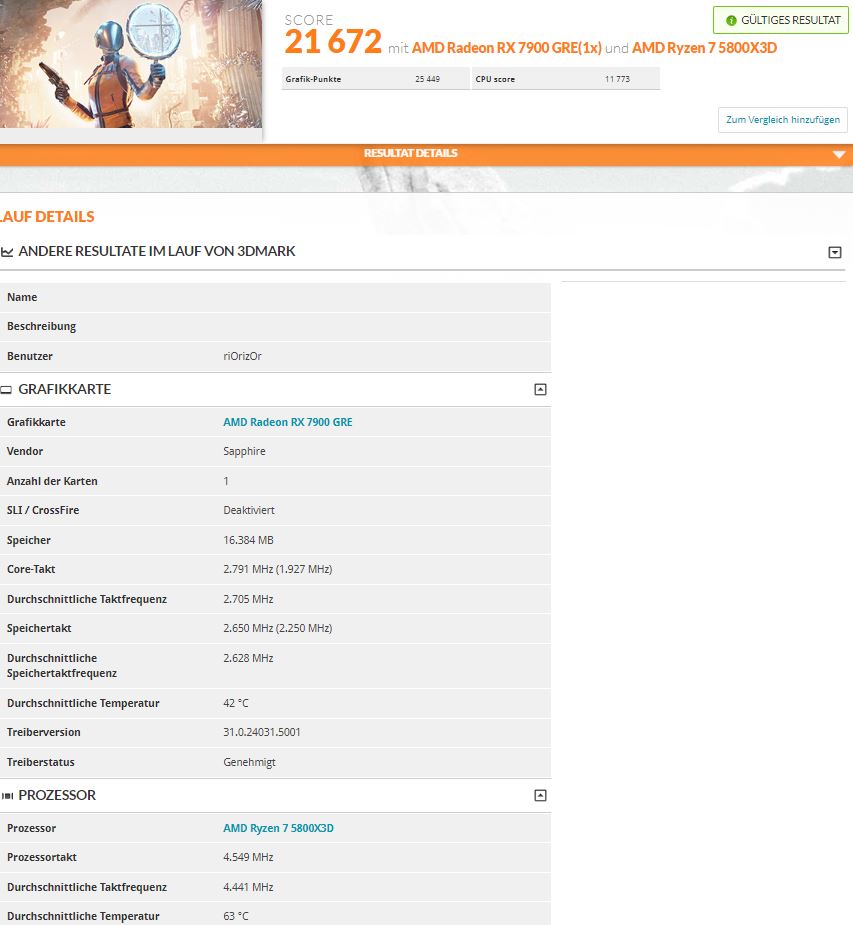This screenshot has width=853, height=925.
Task: Click the Gültiges Resultat badge
Action: tap(780, 20)
